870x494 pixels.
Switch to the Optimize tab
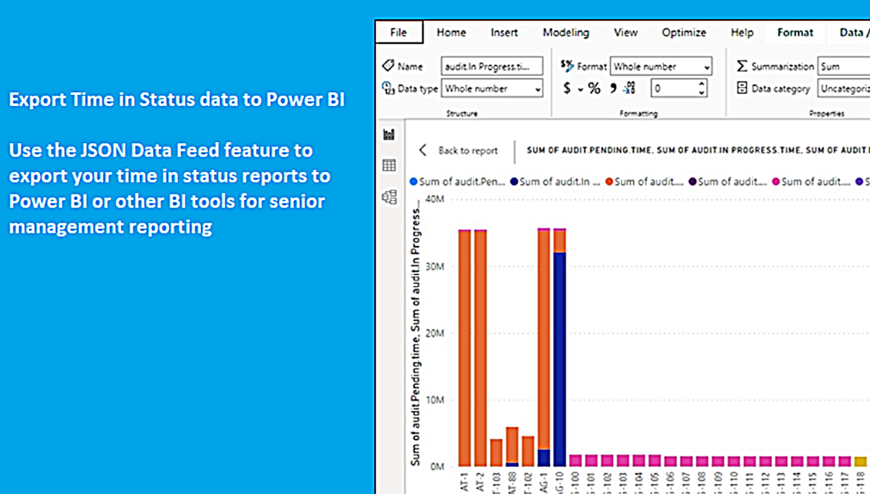point(684,32)
